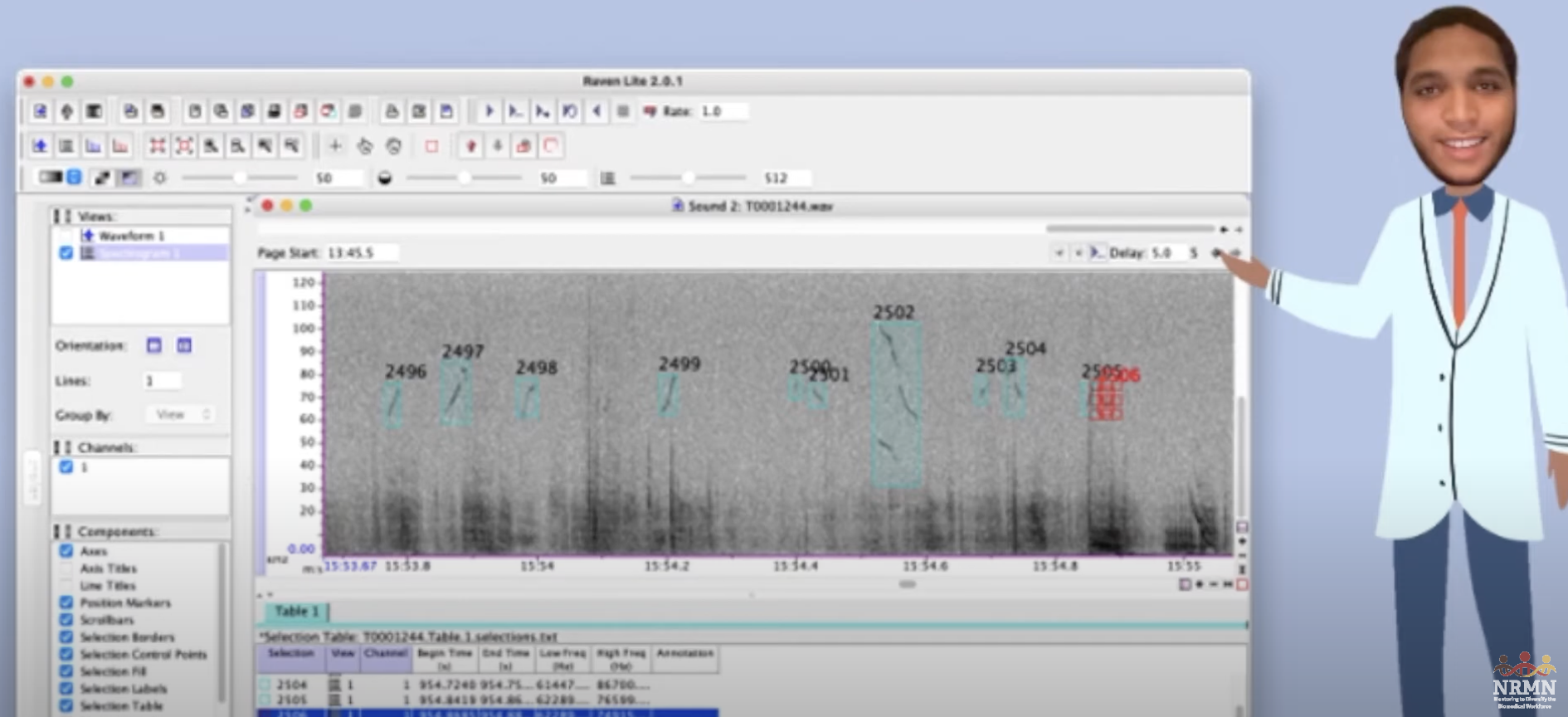Image resolution: width=1568 pixels, height=717 pixels.
Task: Add a new spectrogram view icon
Action: pyautogui.click(x=66, y=146)
